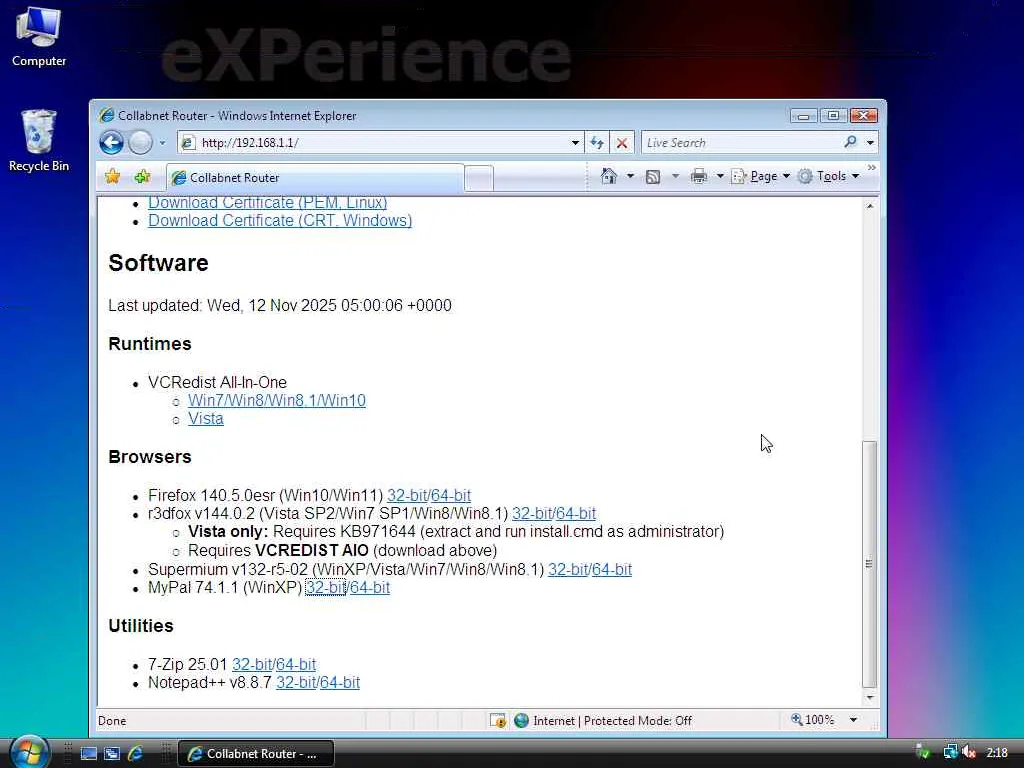Launch Internet Explorer from quick launch

(136, 754)
